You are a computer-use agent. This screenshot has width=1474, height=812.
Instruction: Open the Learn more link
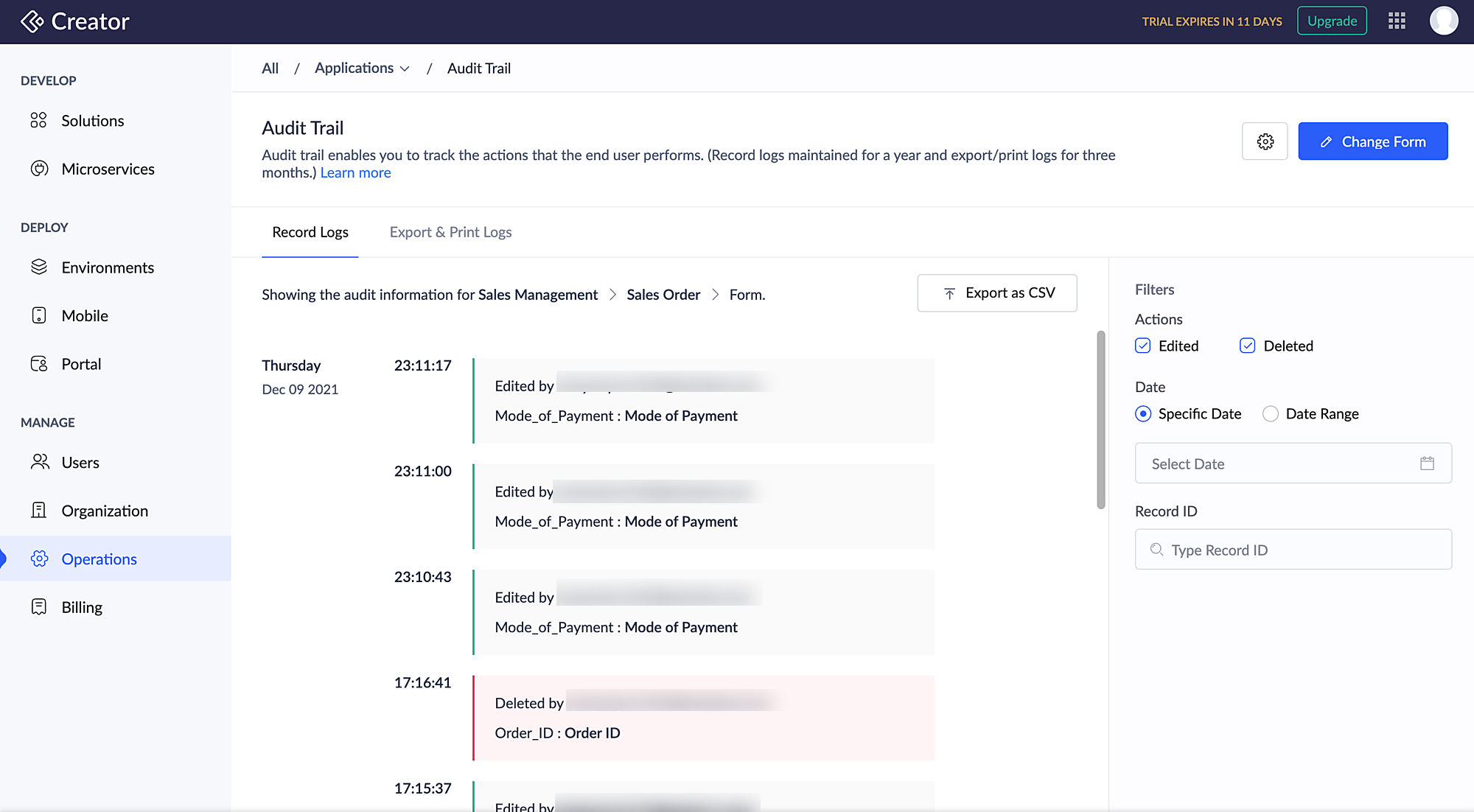(x=355, y=172)
